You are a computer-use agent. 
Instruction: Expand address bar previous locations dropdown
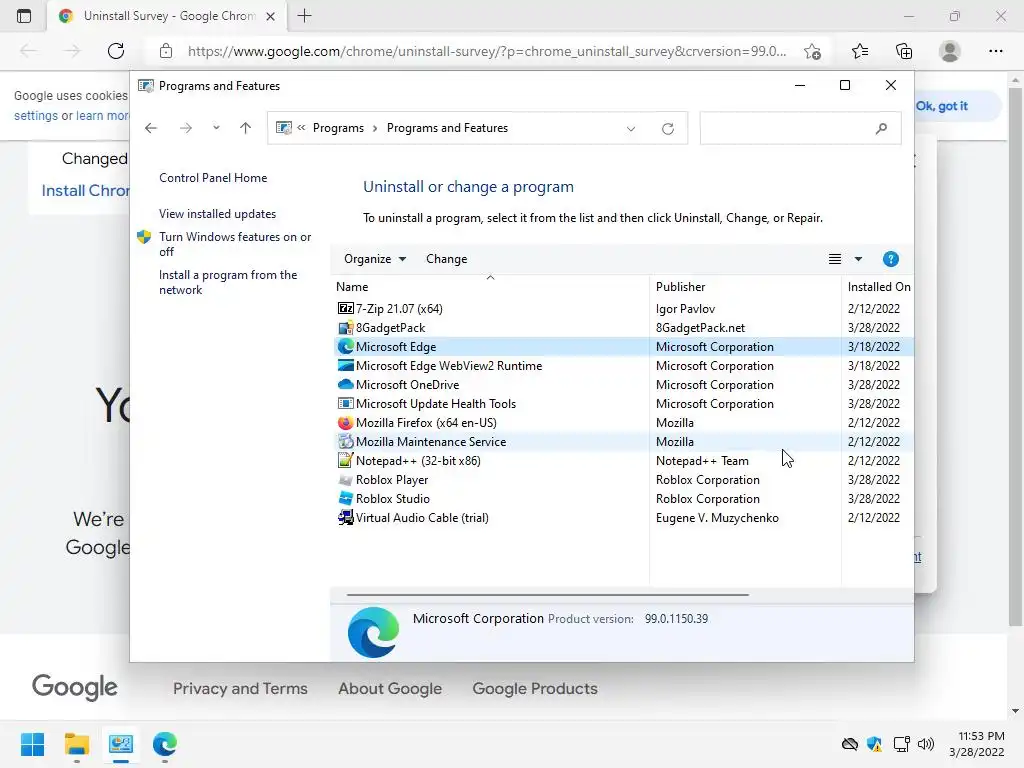click(631, 129)
